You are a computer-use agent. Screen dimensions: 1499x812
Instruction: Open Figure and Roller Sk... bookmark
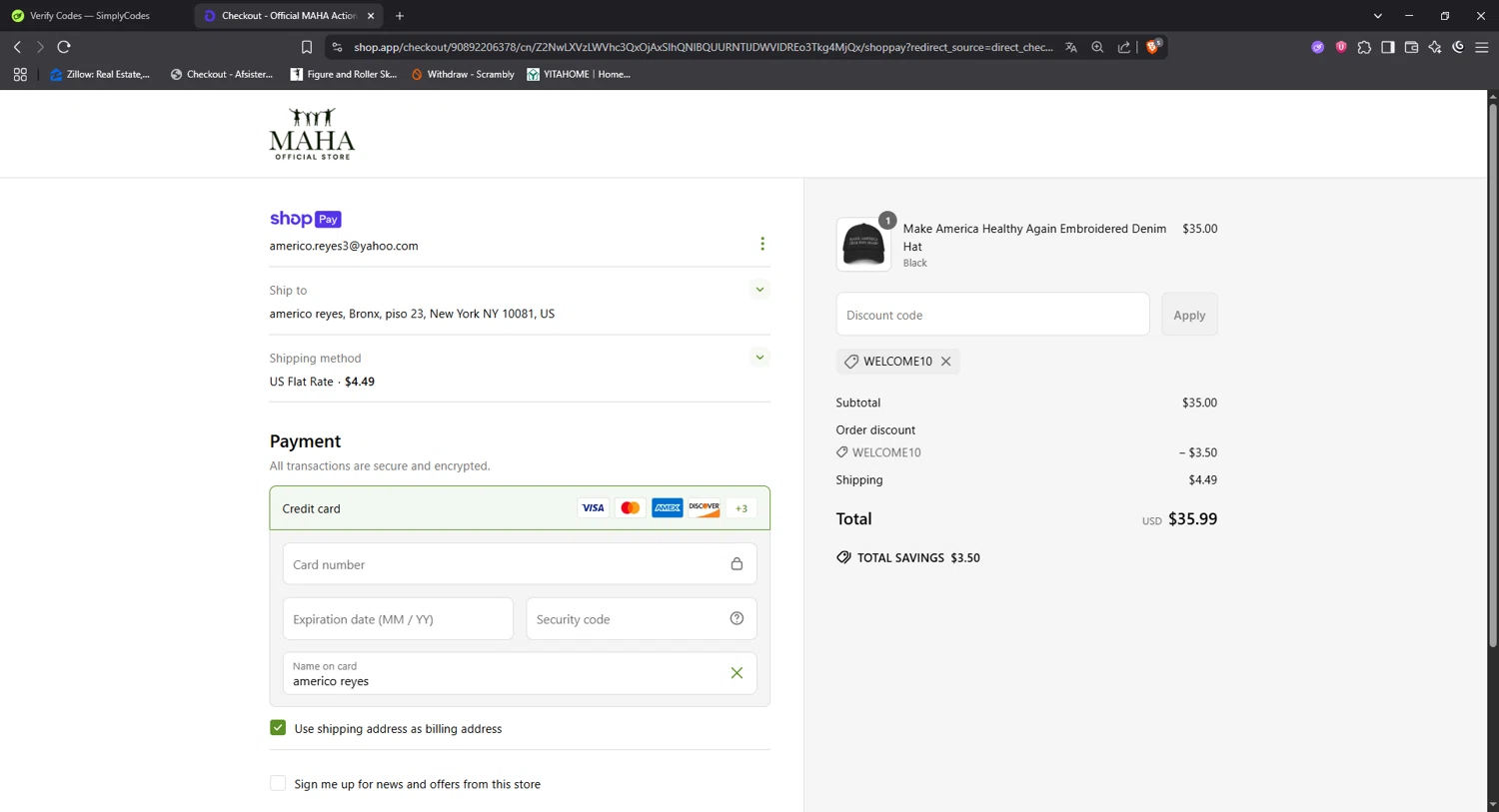click(x=344, y=74)
